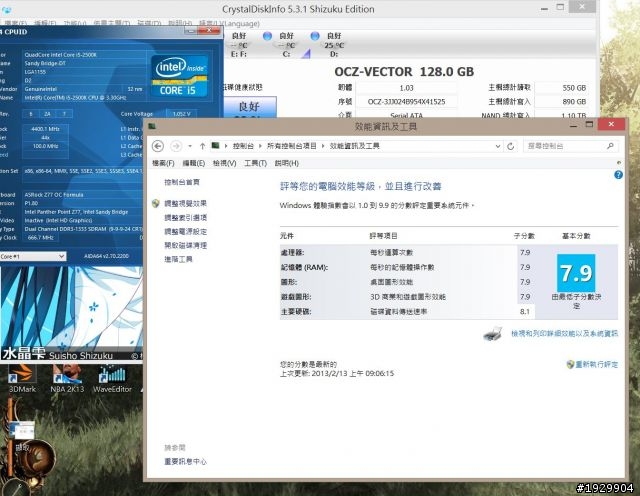
Task: Click the blue help question mark icon
Action: coord(618,175)
